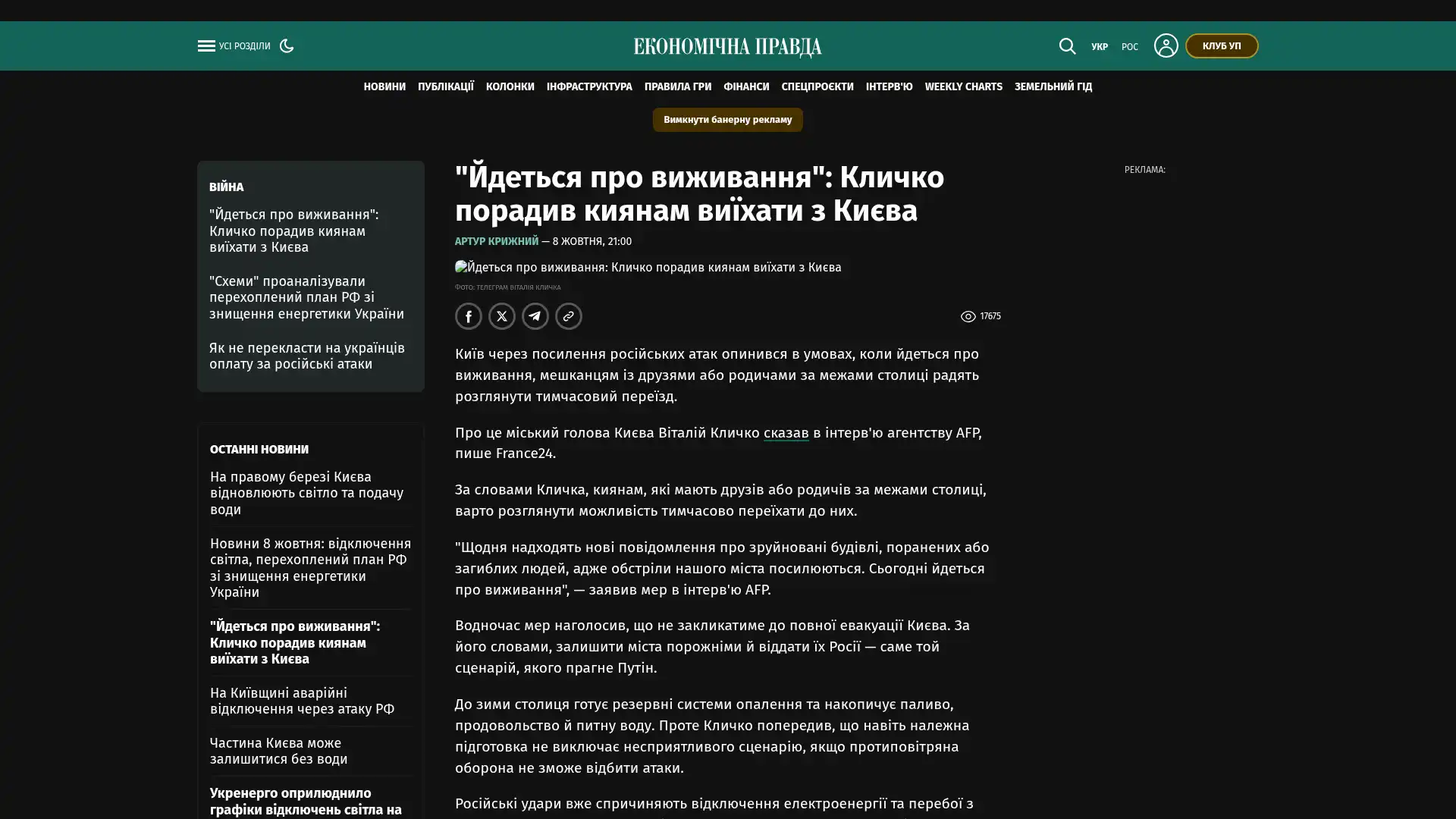Toggle dark mode moon icon

(x=287, y=45)
